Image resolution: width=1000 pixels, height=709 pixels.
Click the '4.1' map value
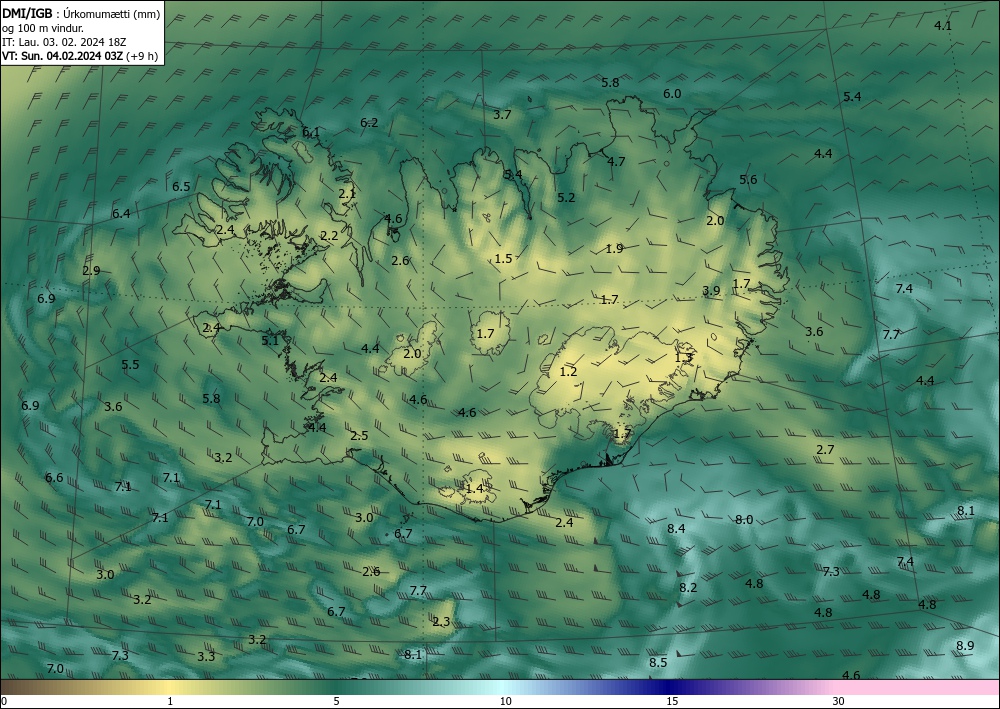[943, 26]
